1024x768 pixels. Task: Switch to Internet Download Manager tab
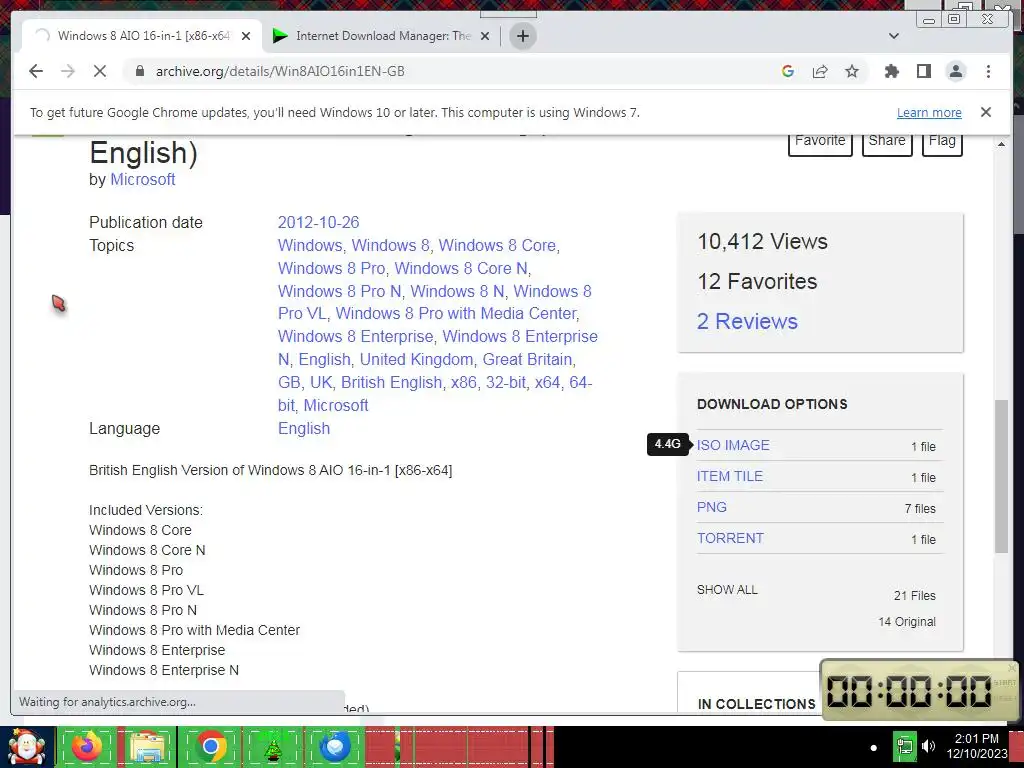tap(382, 36)
